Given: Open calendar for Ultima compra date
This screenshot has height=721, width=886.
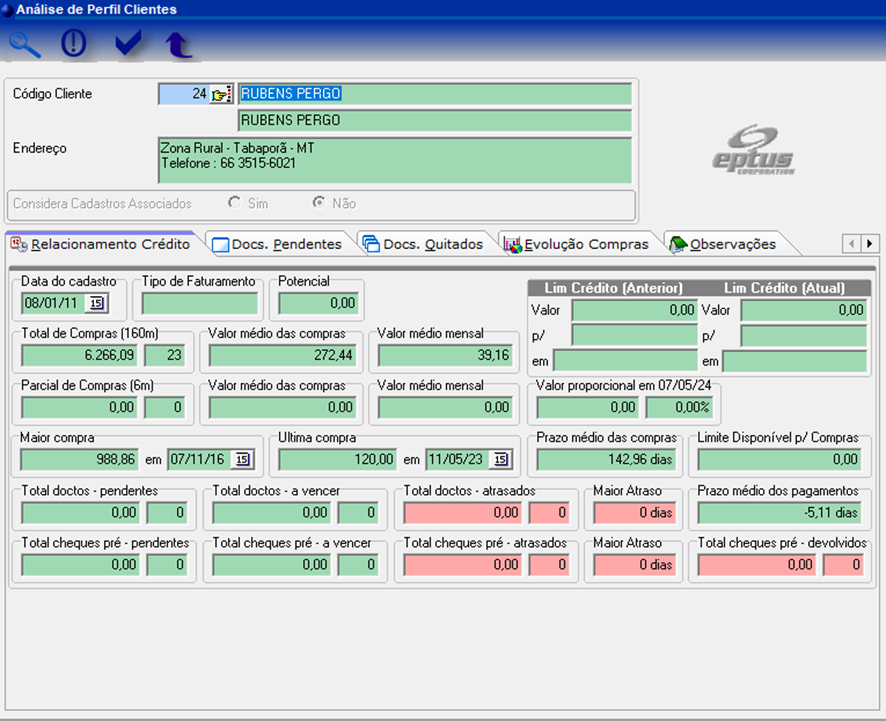Looking at the screenshot, I should (x=501, y=460).
